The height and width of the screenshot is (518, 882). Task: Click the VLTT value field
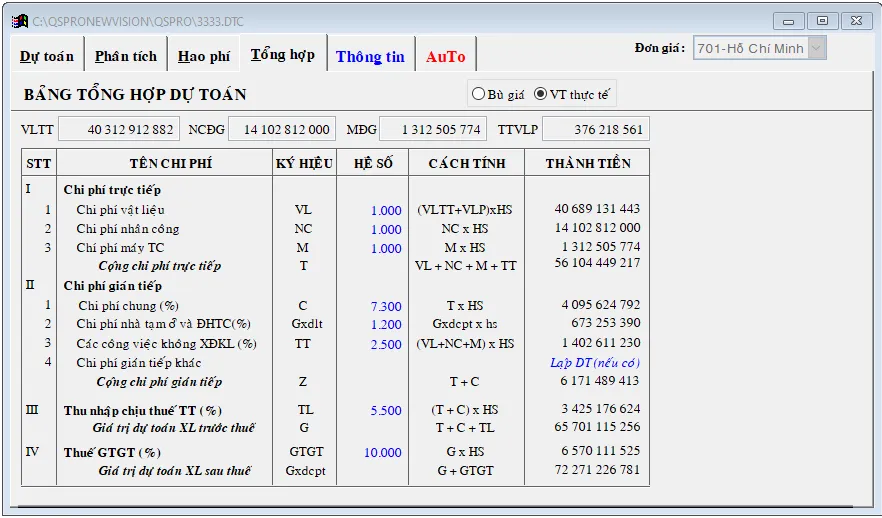click(119, 129)
